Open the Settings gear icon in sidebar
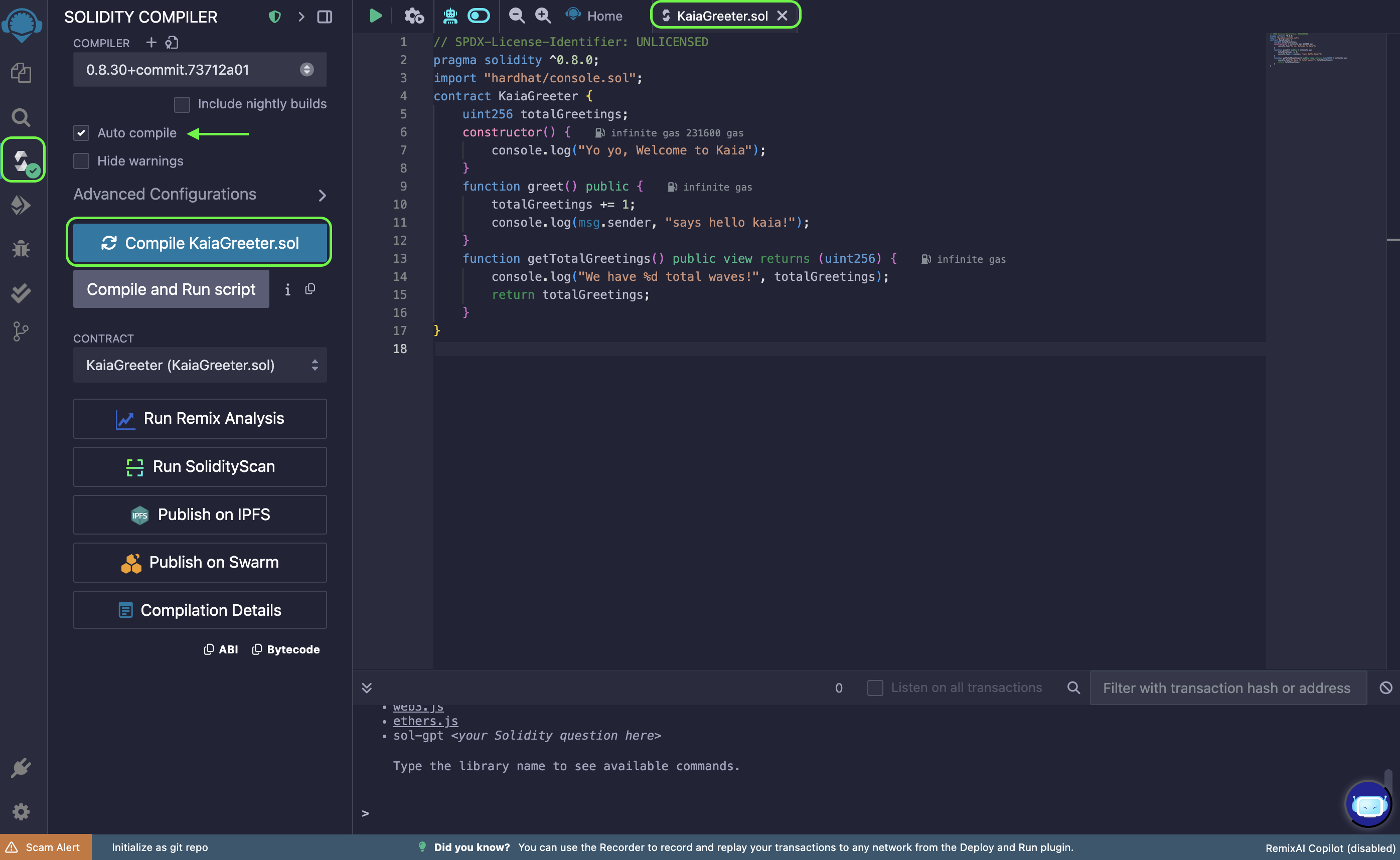 (x=21, y=811)
